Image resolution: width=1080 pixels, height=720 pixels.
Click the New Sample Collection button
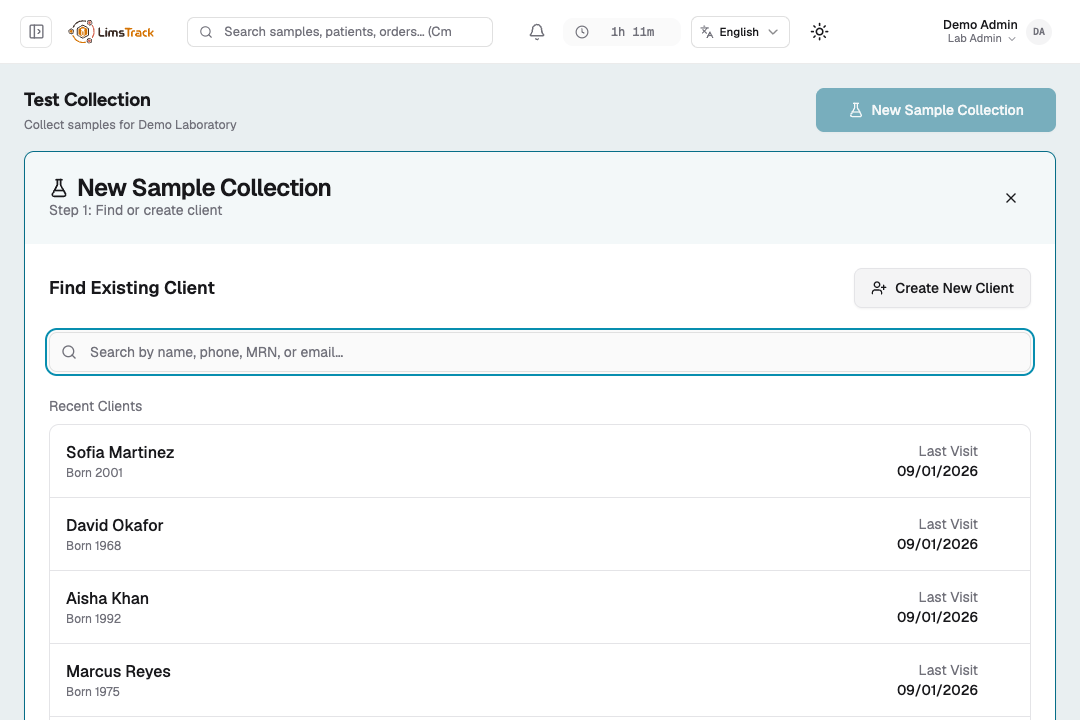click(x=935, y=110)
